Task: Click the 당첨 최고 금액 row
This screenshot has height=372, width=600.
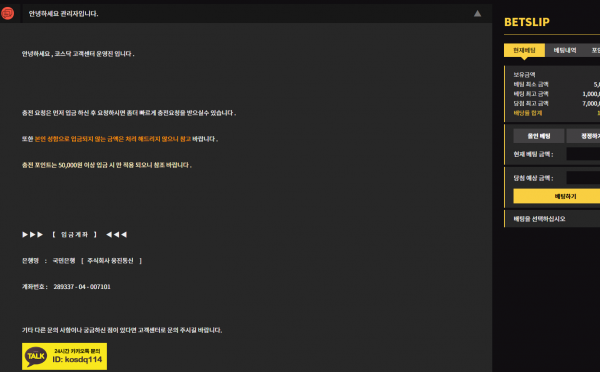Action: click(x=557, y=103)
